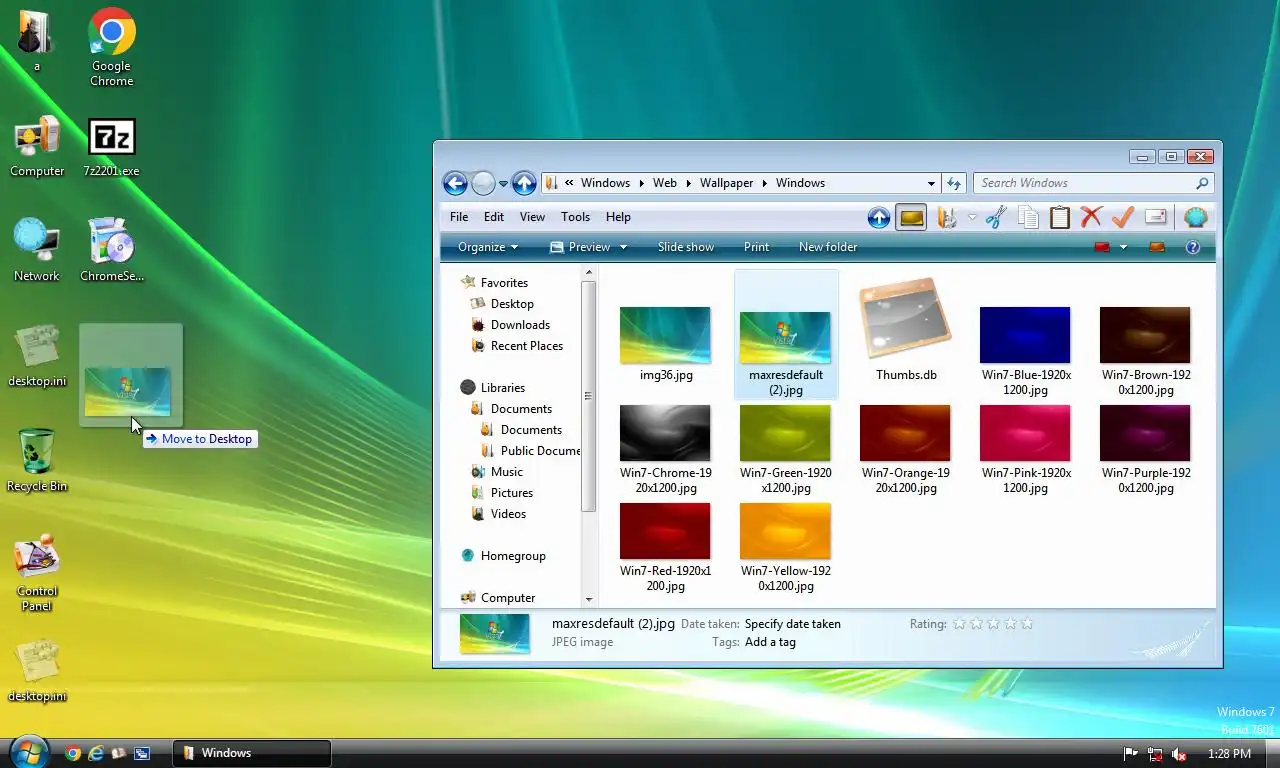Click the orange checkmark icon in the toolbar

pyautogui.click(x=1123, y=217)
